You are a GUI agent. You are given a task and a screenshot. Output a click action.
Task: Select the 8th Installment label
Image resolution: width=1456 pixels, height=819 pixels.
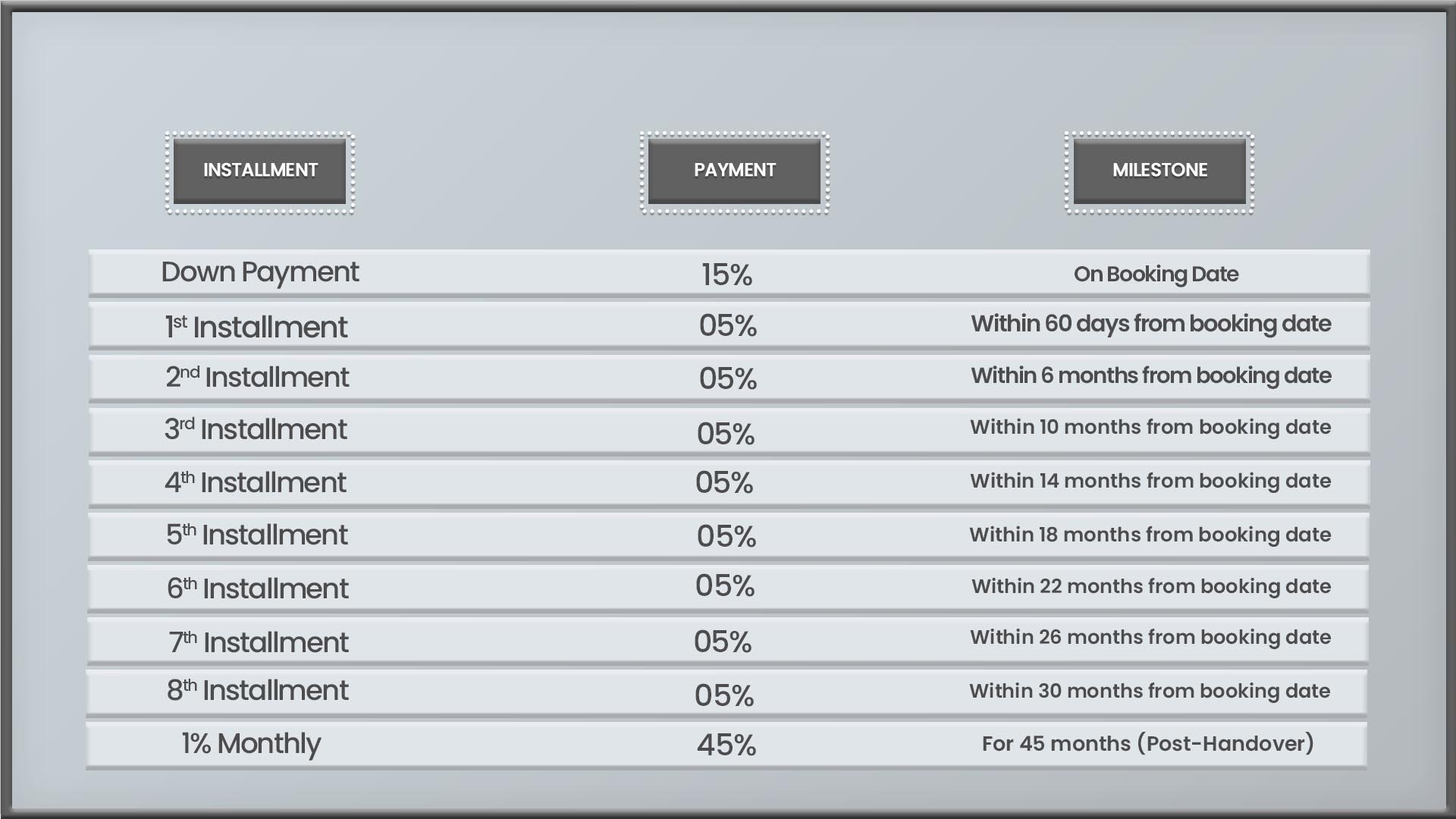click(x=258, y=690)
